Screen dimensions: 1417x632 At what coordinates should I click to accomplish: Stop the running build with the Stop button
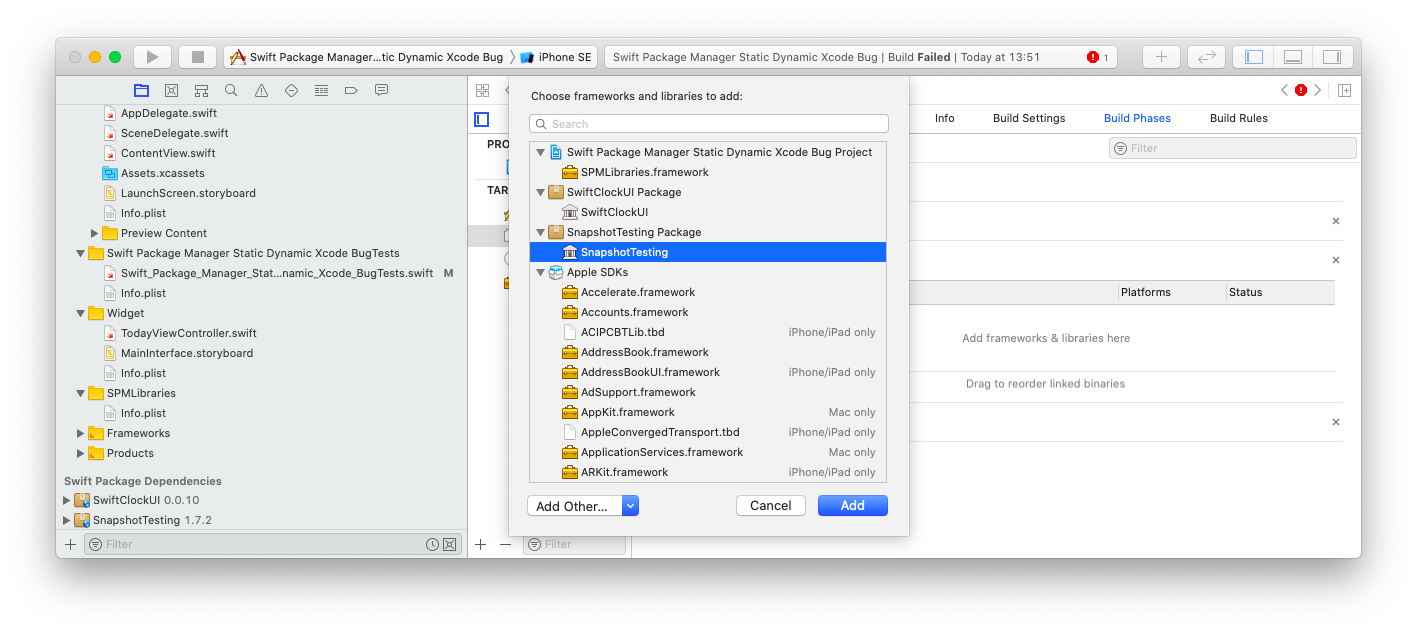(x=198, y=57)
